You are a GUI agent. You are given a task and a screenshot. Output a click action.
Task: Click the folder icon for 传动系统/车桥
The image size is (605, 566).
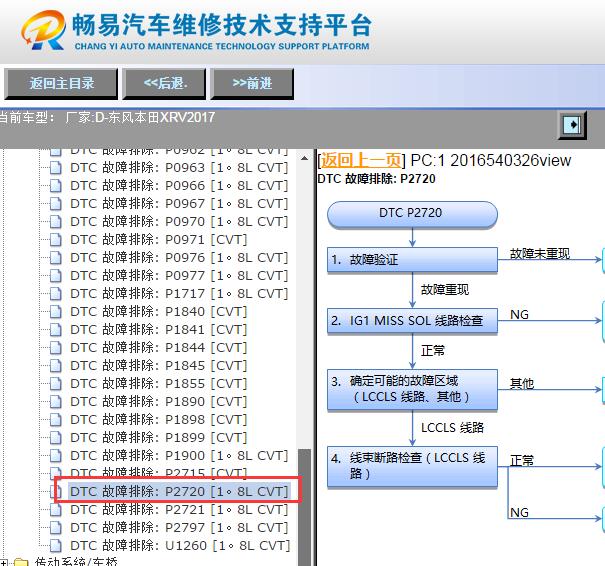(x=21, y=562)
